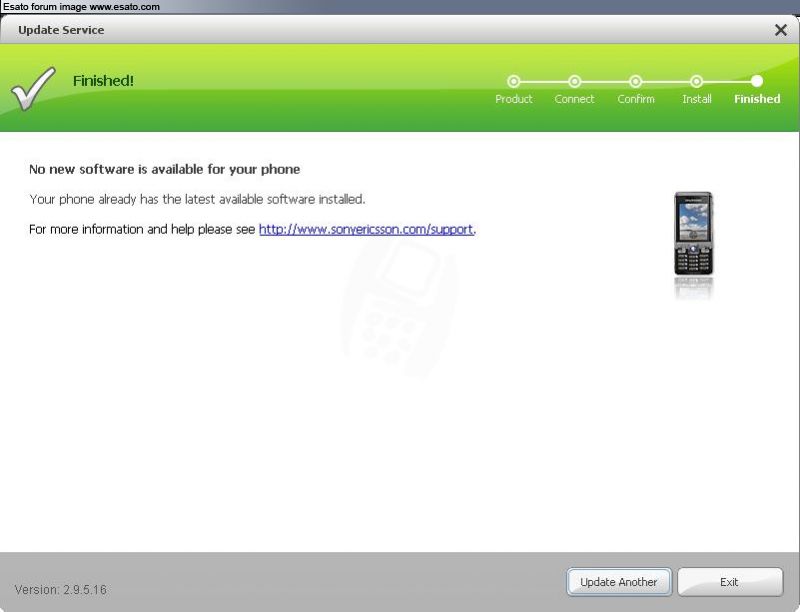
Task: Click the Sony Ericsson phone image
Action: click(x=693, y=234)
